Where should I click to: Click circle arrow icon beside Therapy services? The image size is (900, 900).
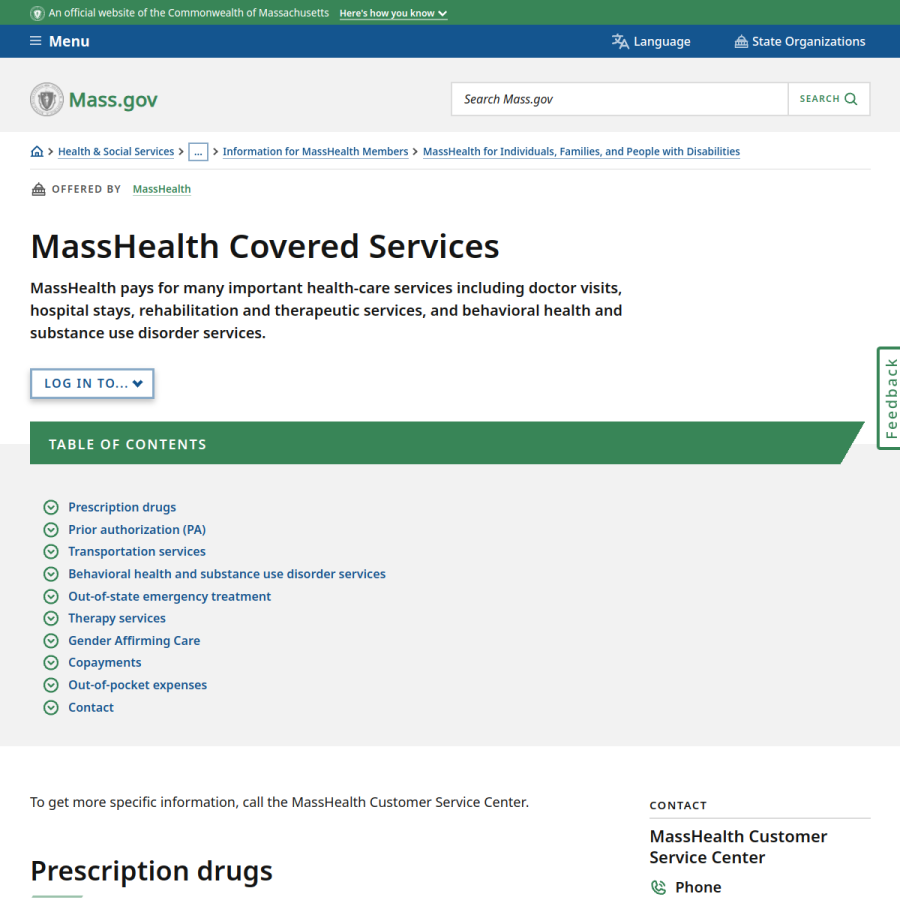[51, 618]
